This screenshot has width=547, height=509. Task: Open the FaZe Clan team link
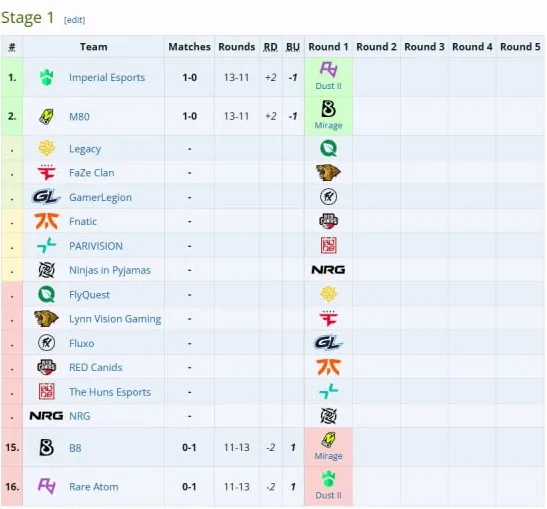91,173
